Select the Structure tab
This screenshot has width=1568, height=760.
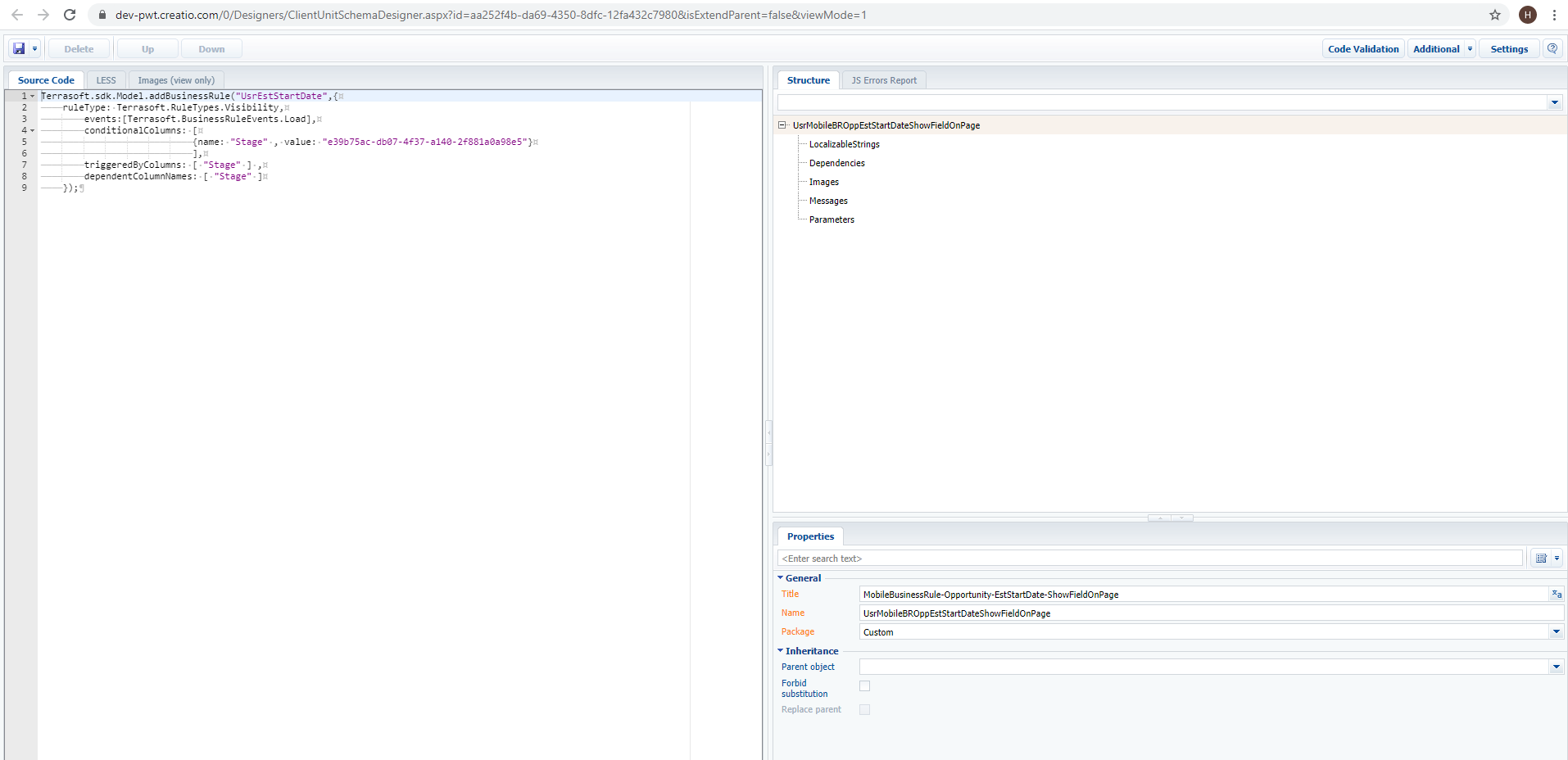(808, 80)
